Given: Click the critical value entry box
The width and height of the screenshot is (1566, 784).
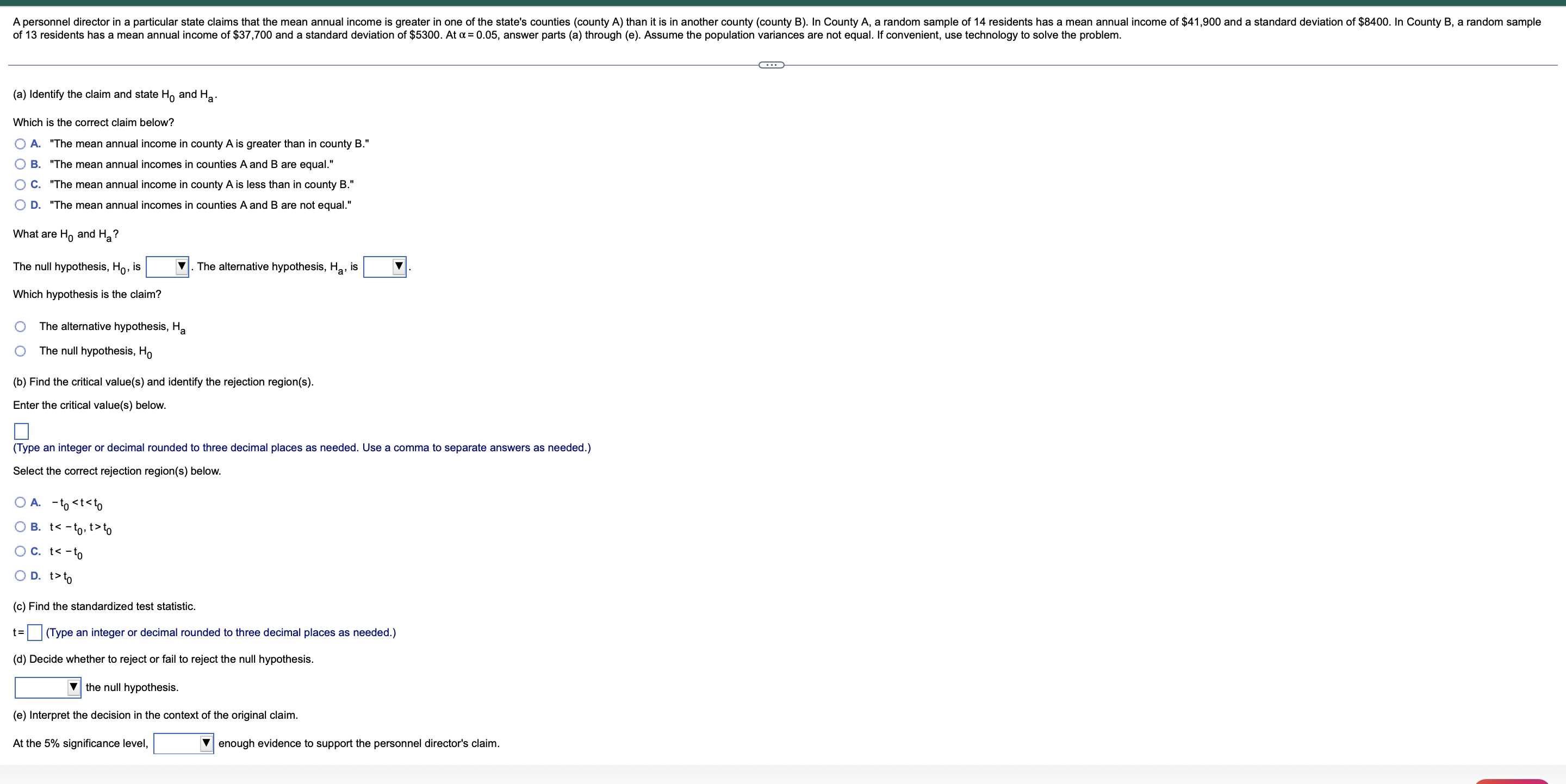Looking at the screenshot, I should (21, 432).
